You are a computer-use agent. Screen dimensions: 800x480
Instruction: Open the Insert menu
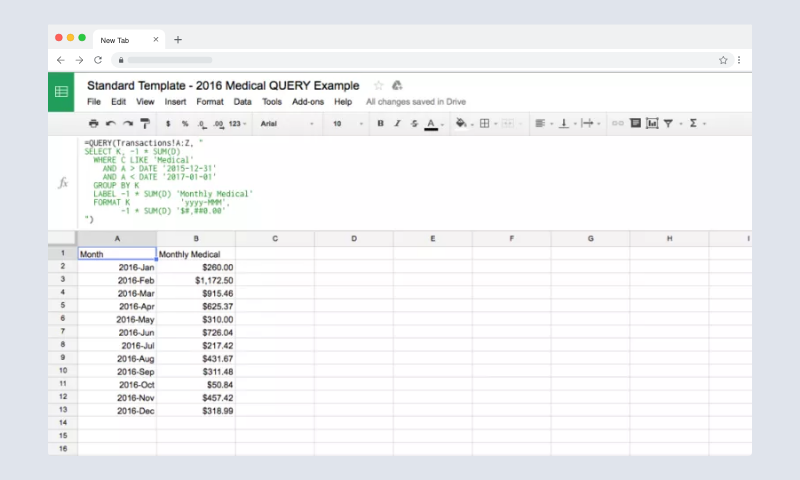coord(175,102)
